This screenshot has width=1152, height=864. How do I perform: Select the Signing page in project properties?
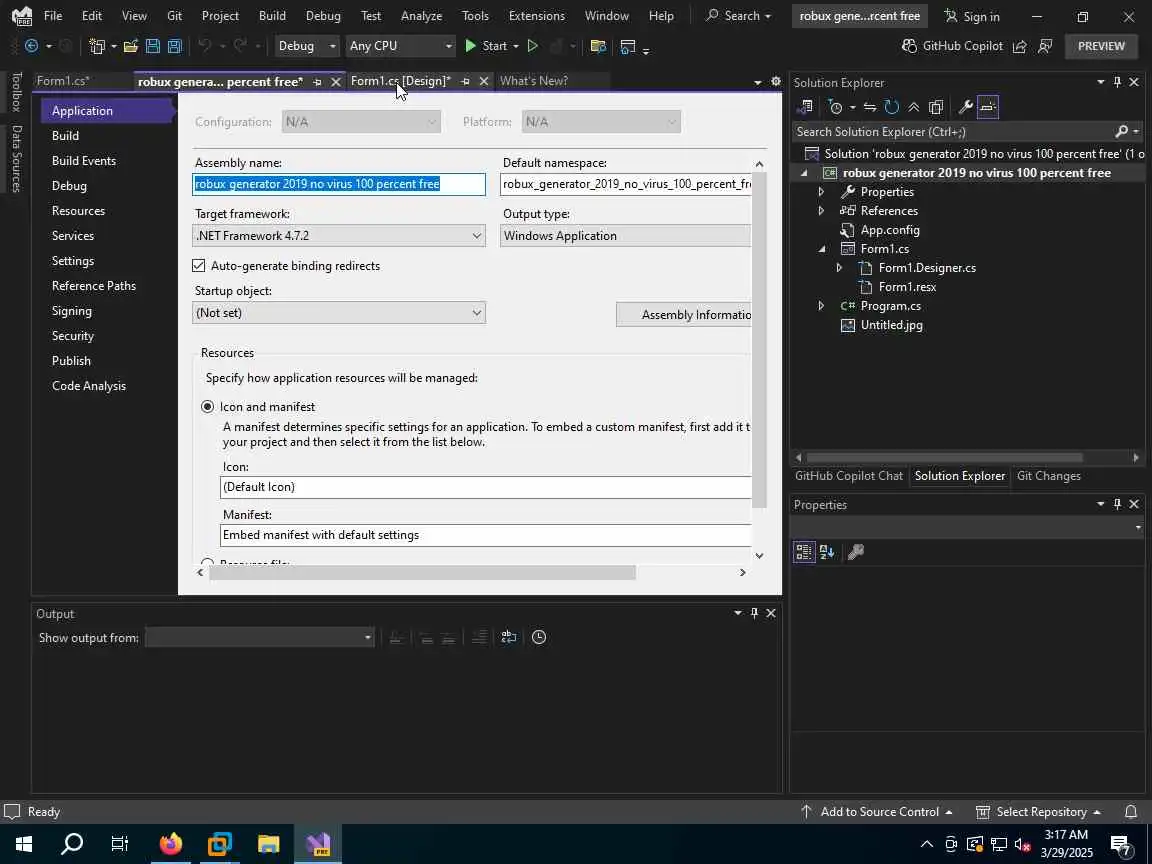(72, 311)
